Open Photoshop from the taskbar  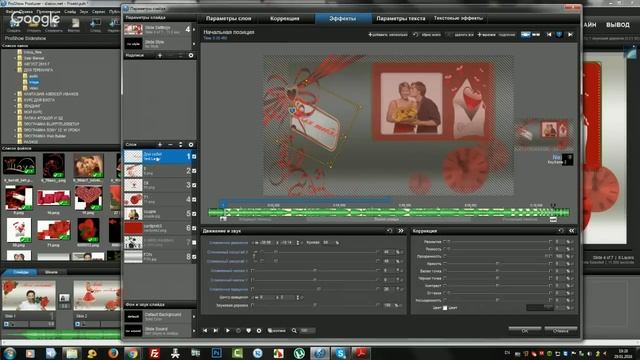pos(217,353)
